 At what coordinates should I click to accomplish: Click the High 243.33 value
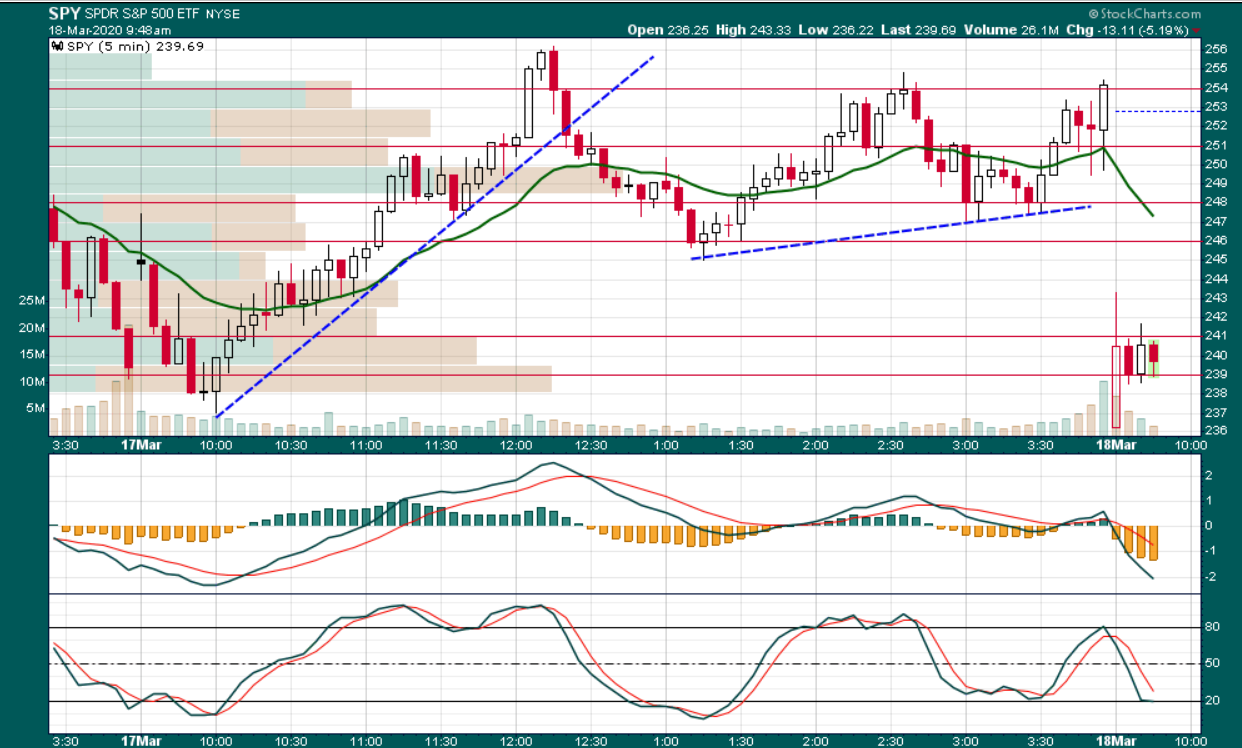(x=753, y=30)
